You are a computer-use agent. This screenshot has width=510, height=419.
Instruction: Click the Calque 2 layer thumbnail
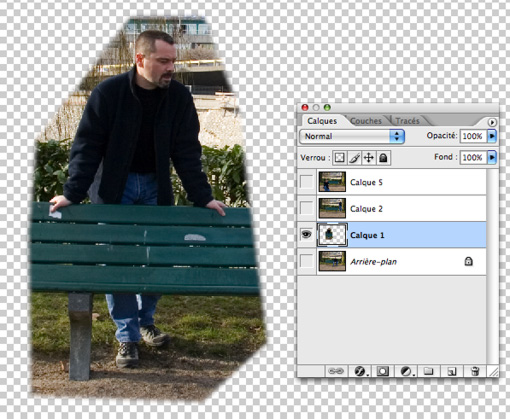[332, 208]
